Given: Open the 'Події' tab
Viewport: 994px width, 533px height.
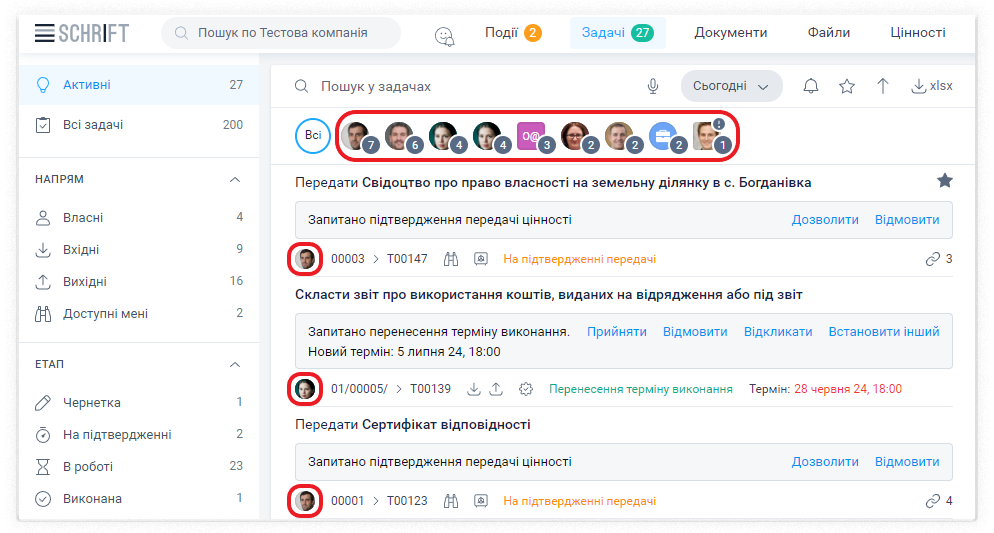Looking at the screenshot, I should 512,33.
